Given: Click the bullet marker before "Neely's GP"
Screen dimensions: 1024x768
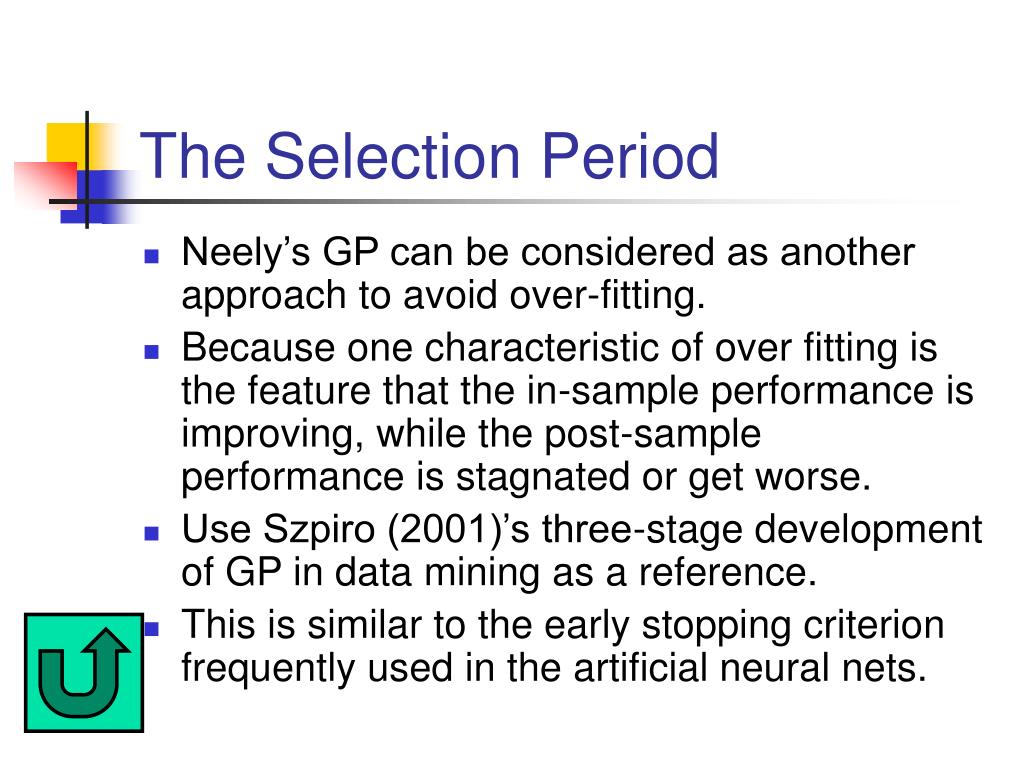Looking at the screenshot, I should [x=152, y=255].
